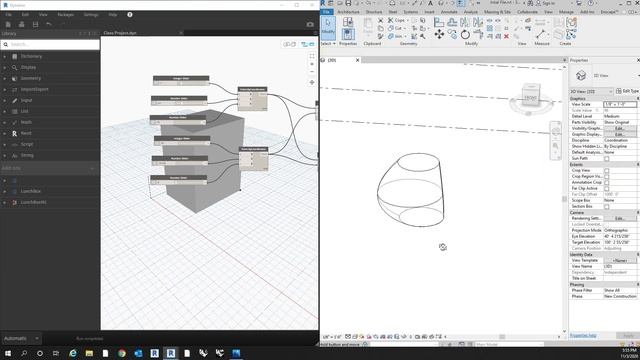Adjust bottom Number Slider node

tap(178, 180)
